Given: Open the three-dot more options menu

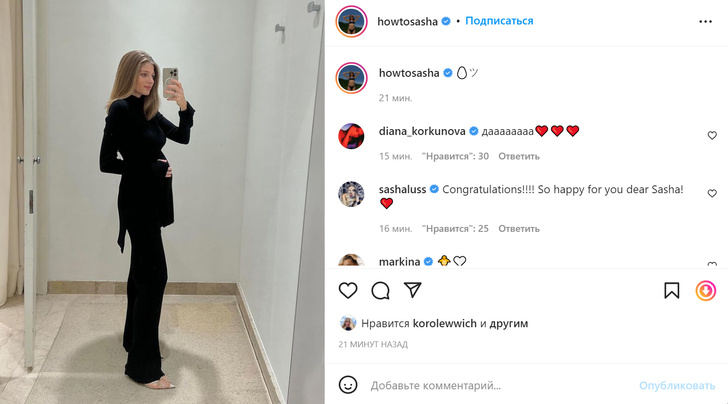Looking at the screenshot, I should click(705, 21).
